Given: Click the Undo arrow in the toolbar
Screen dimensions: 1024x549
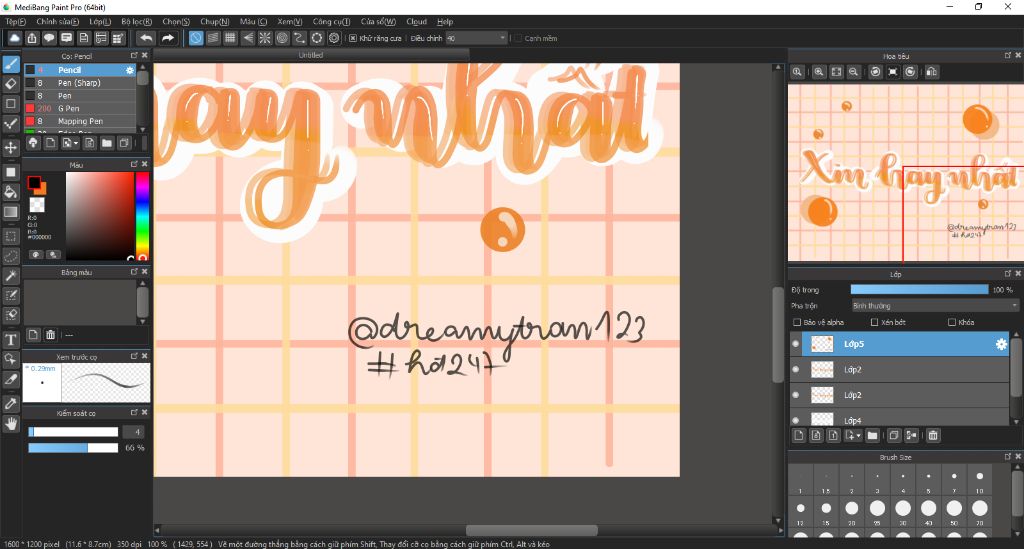Looking at the screenshot, I should 146,38.
